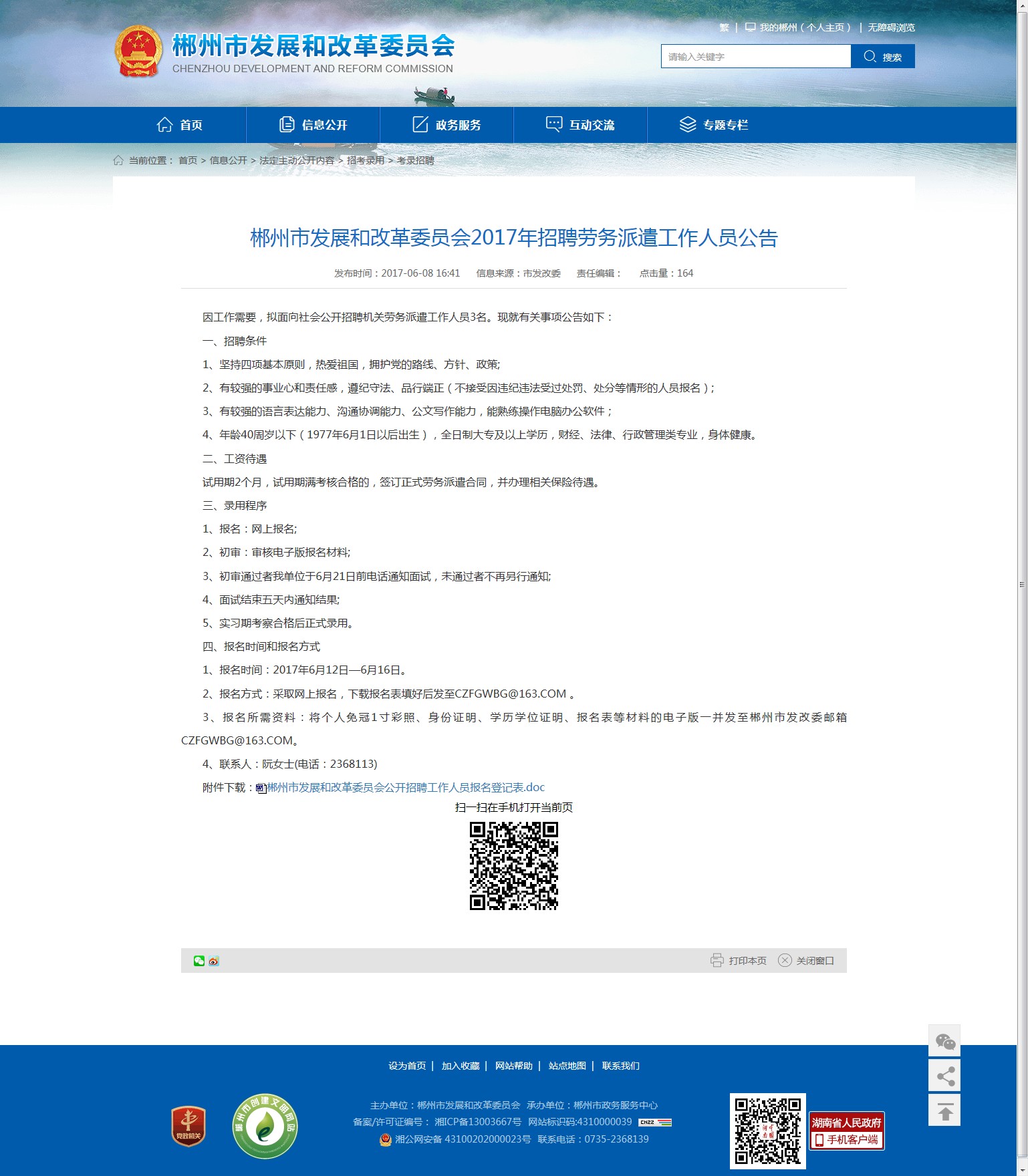Click the printer icon
1028x1176 pixels.
point(717,960)
